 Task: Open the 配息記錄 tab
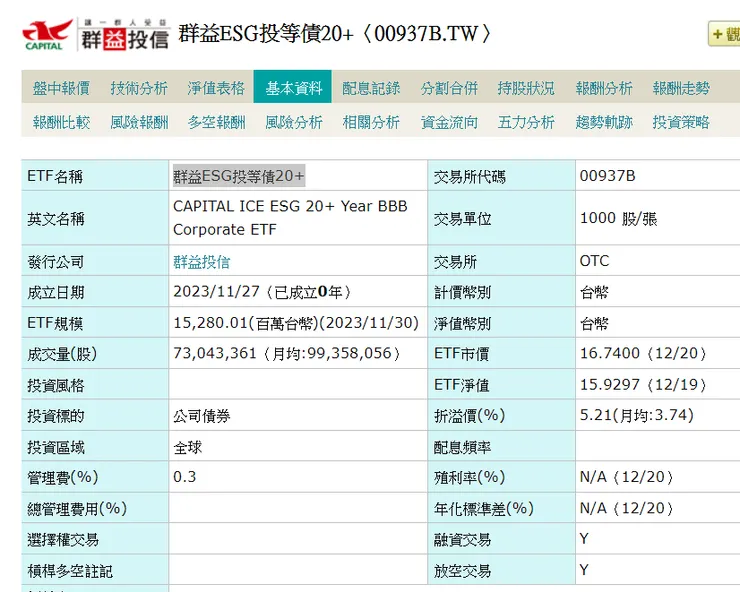coord(371,88)
